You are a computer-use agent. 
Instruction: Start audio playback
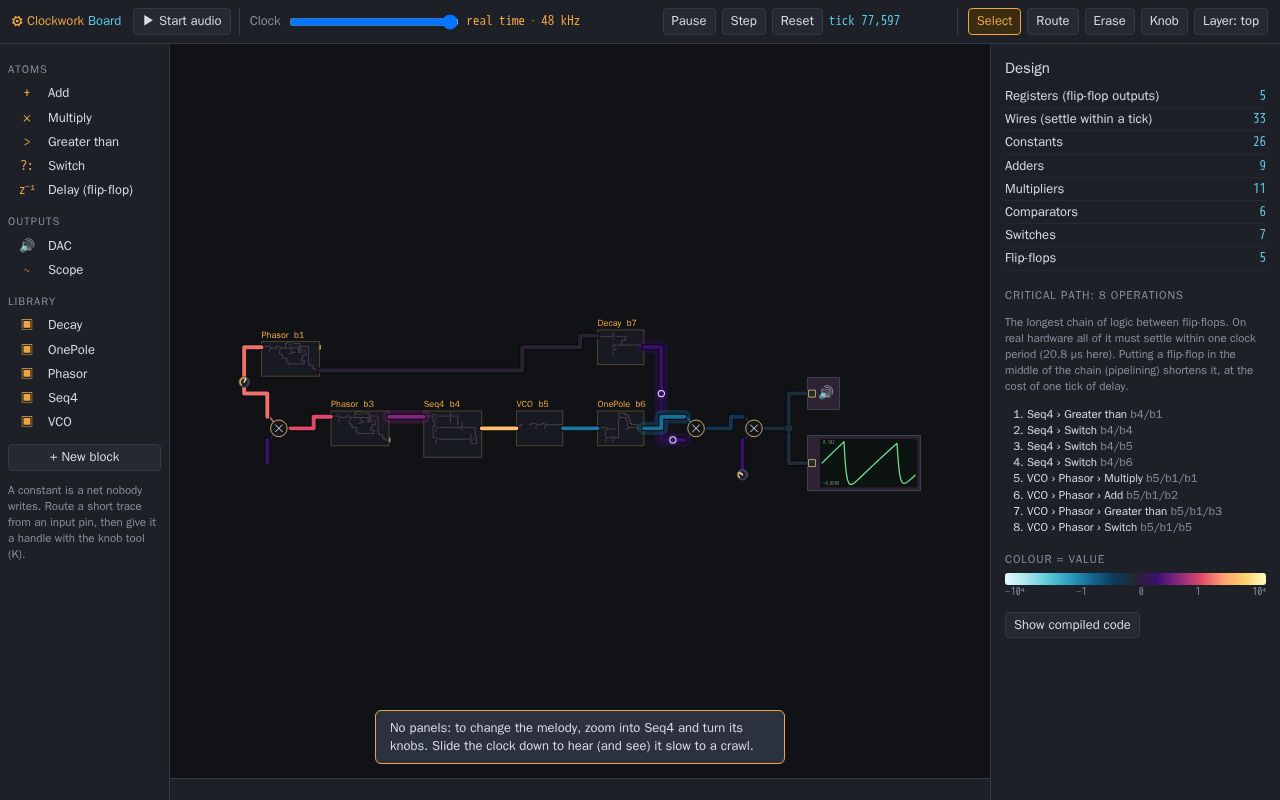[x=182, y=21]
